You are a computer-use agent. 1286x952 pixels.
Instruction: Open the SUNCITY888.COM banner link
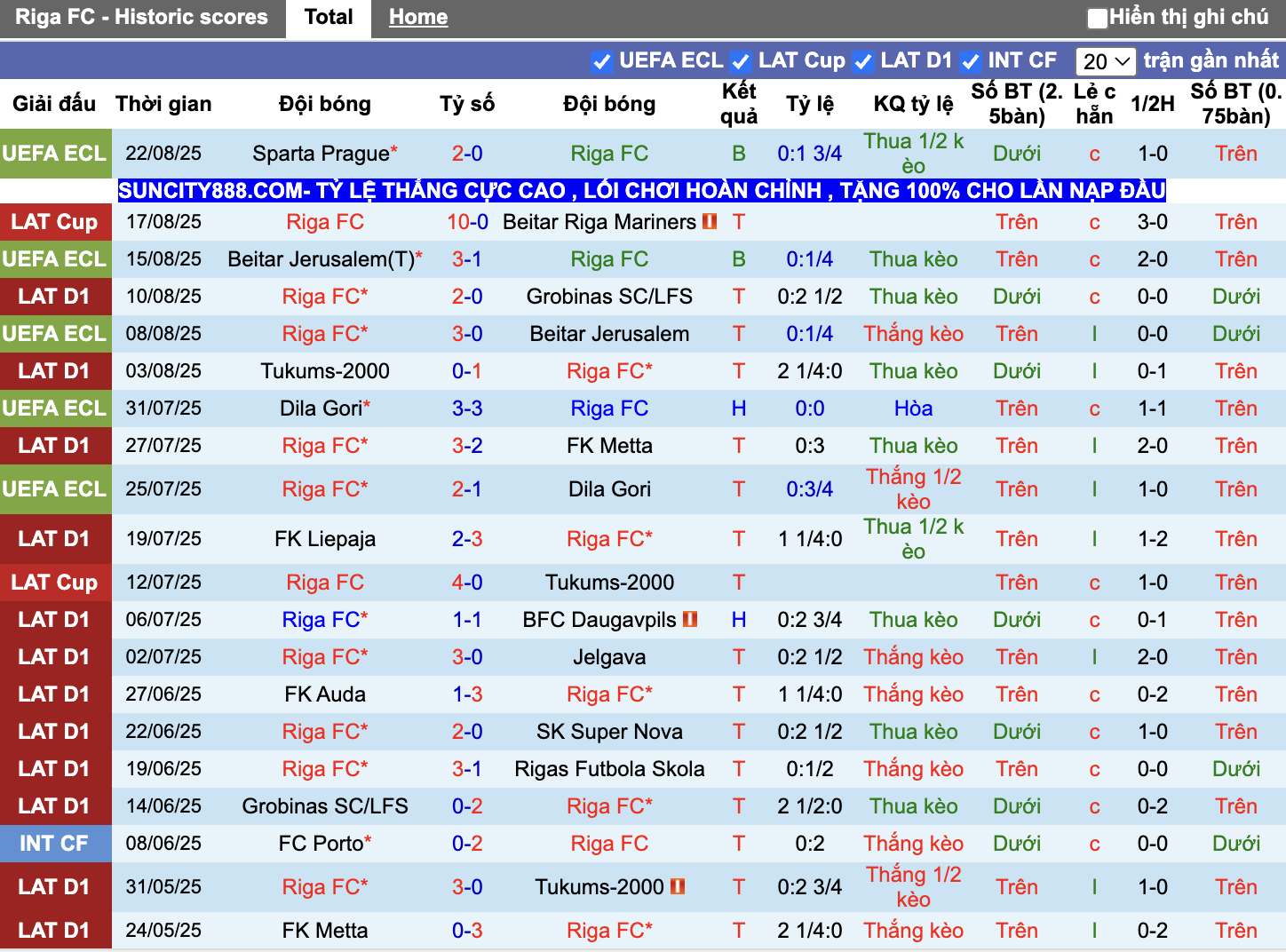click(x=641, y=190)
